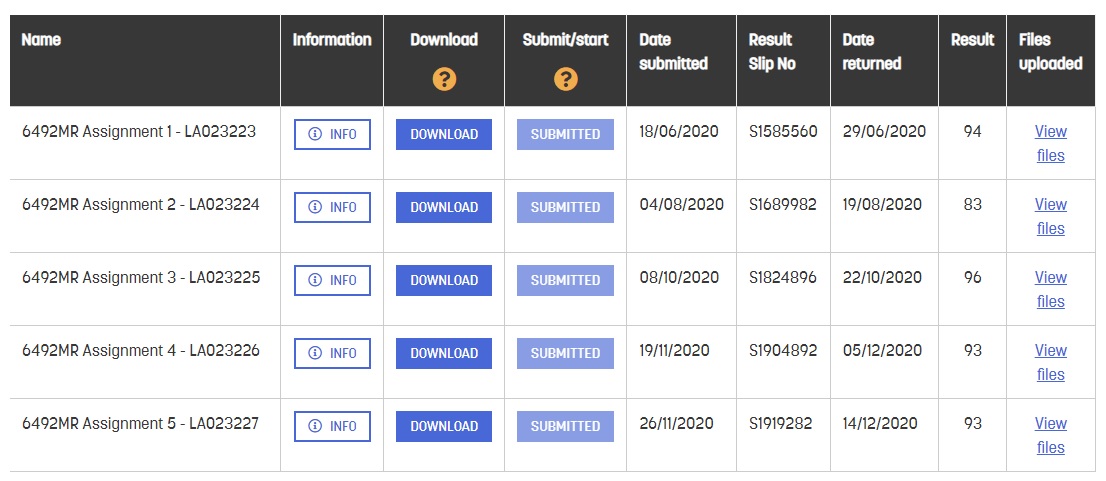Screen dimensions: 1106x481
Task: Click SUBMITTED button for Assignment 5
Action: point(565,427)
